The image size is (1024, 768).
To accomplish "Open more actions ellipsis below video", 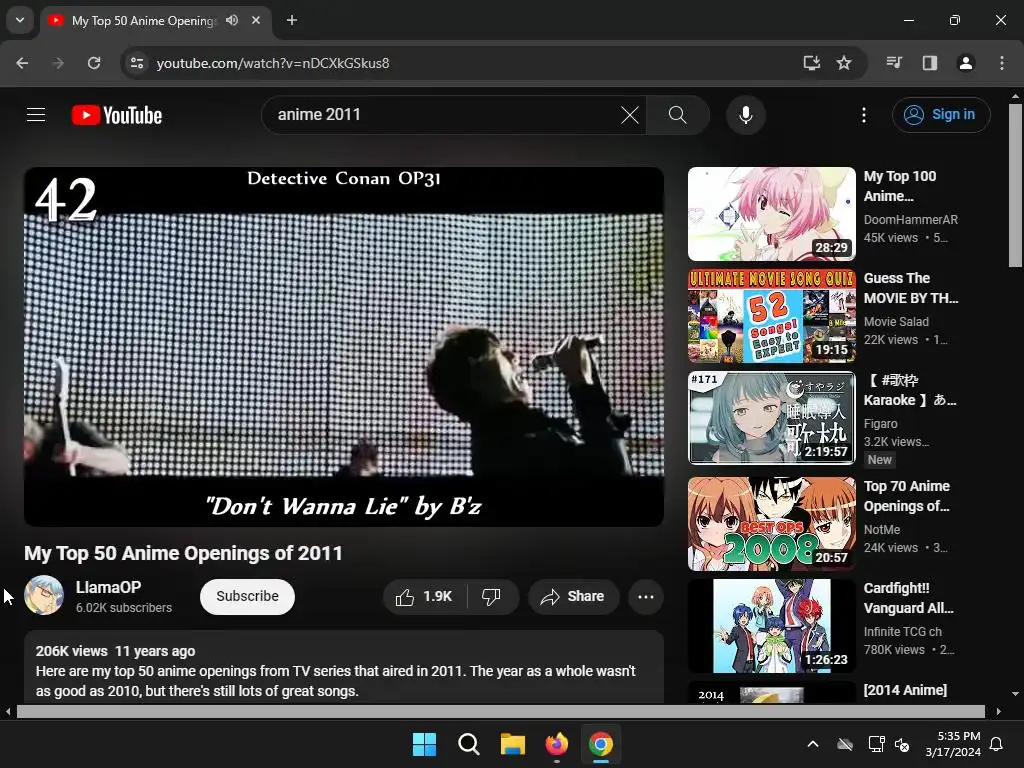I will tap(645, 596).
